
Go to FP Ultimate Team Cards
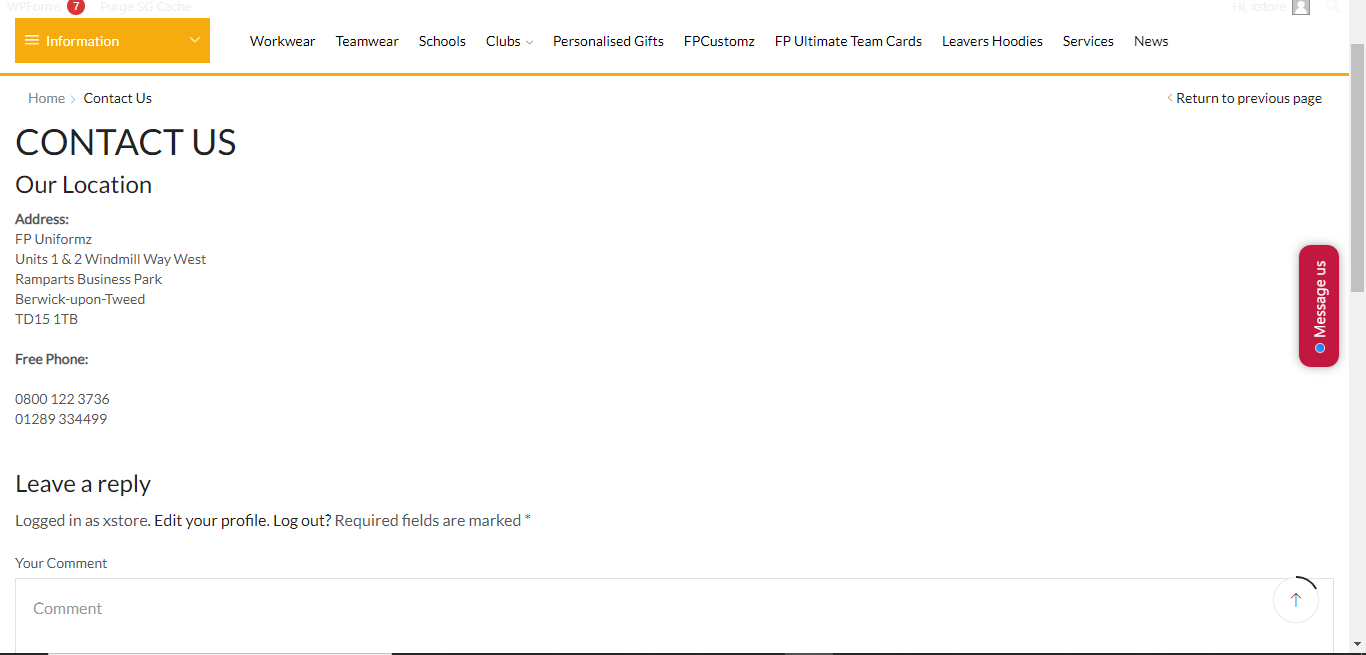click(848, 41)
